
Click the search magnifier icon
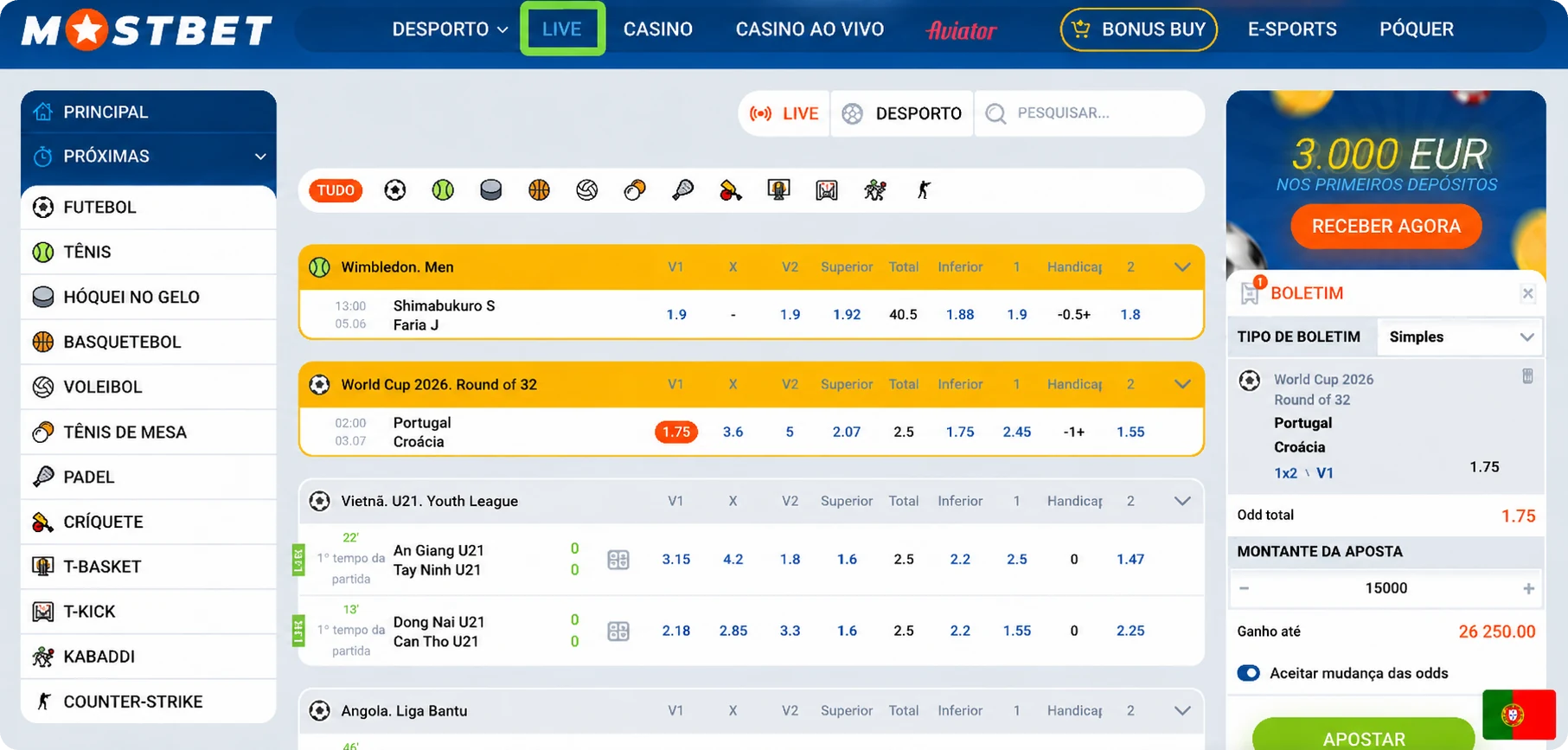pyautogui.click(x=995, y=113)
